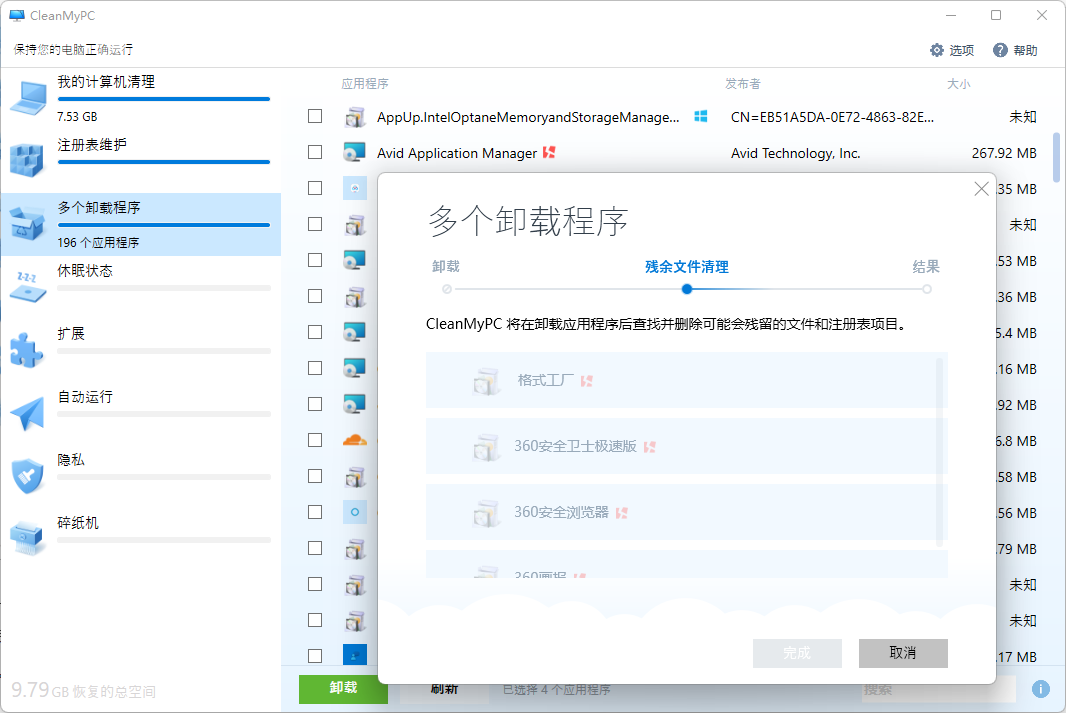This screenshot has height=713, width=1066.
Task: Check the AppUp.IntelOptaneMemory app checkbox
Action: [315, 117]
